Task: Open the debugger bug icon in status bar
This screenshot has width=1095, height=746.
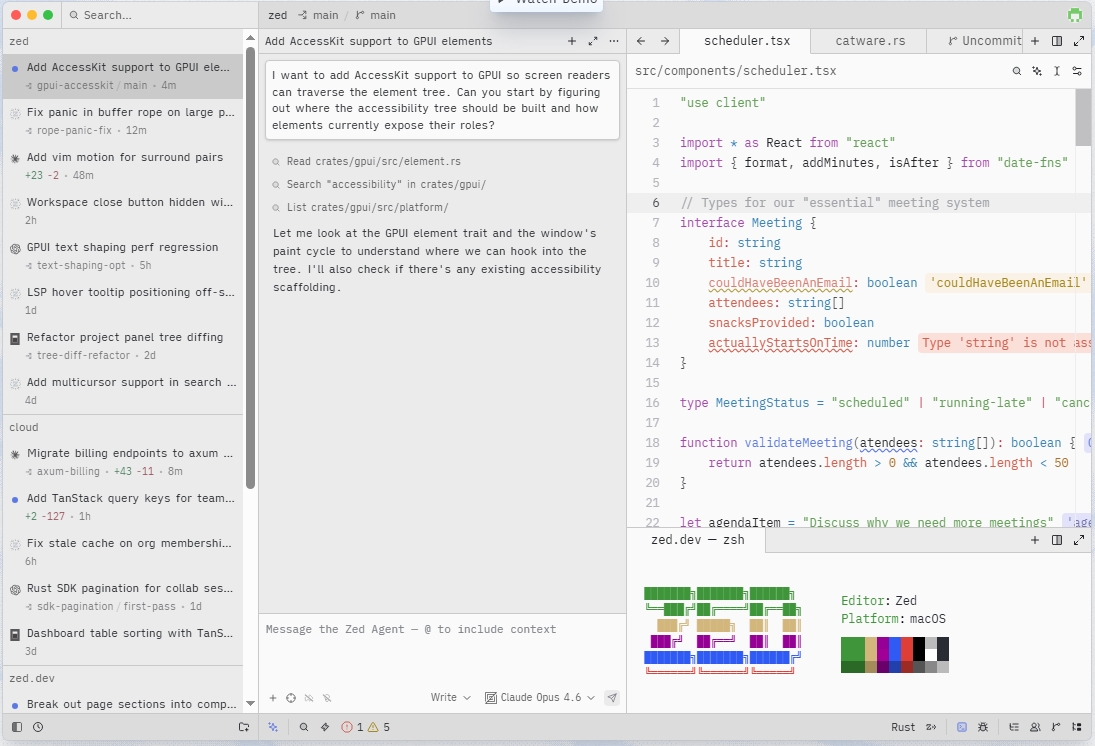Action: (x=983, y=727)
